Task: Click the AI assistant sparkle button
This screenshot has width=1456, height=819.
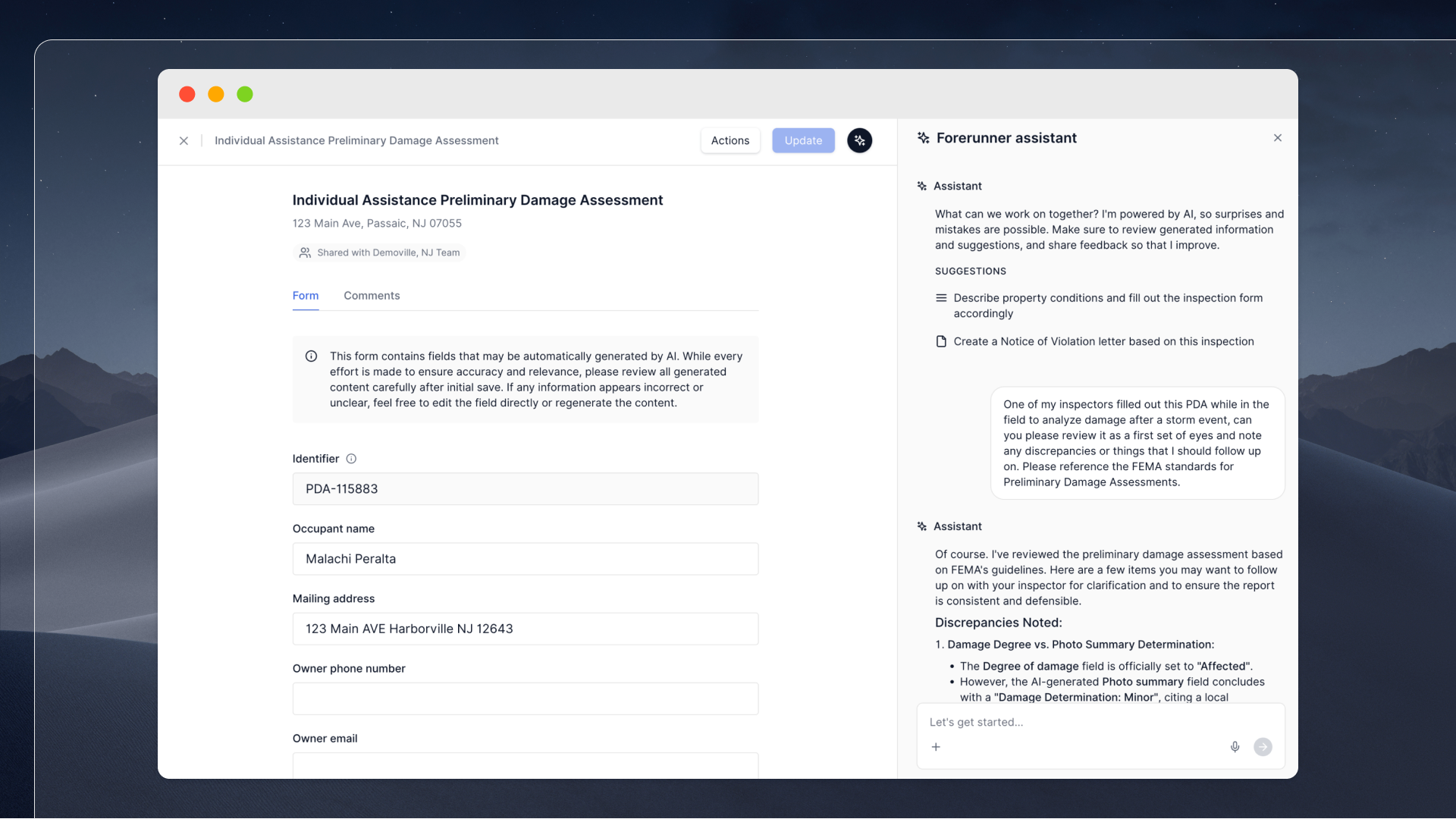Action: [x=859, y=140]
